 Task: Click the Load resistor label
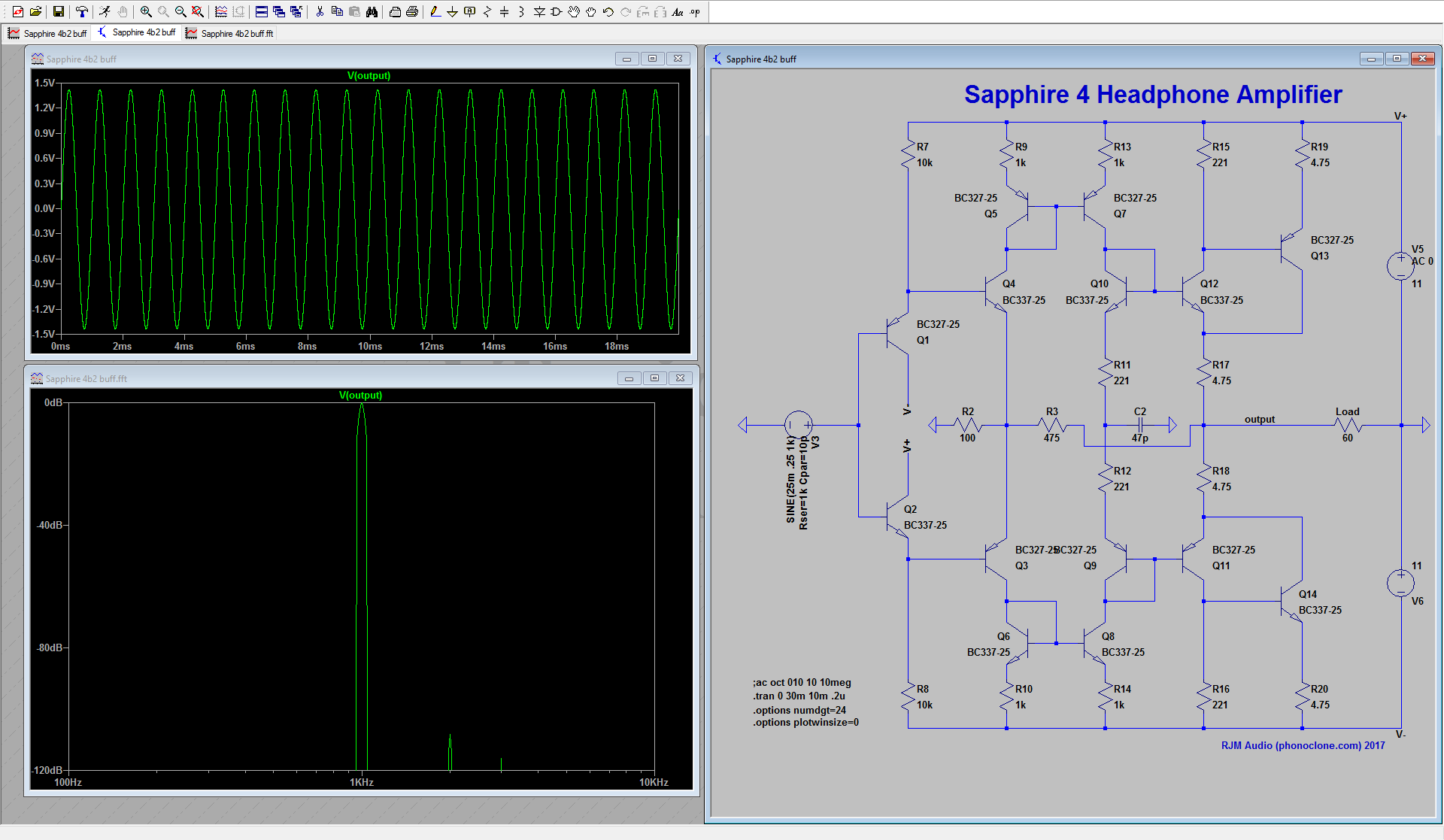(x=1347, y=411)
